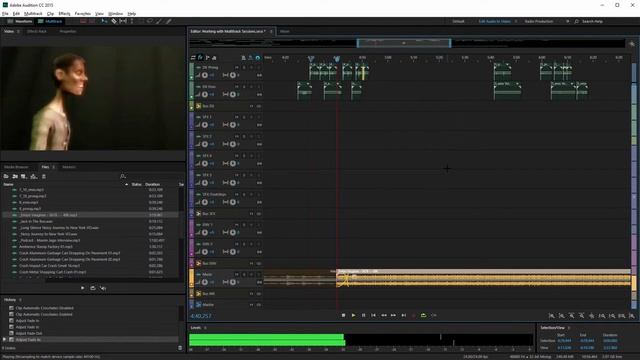640x360 pixels.
Task: Select Radio Production workspace
Action: click(x=539, y=21)
